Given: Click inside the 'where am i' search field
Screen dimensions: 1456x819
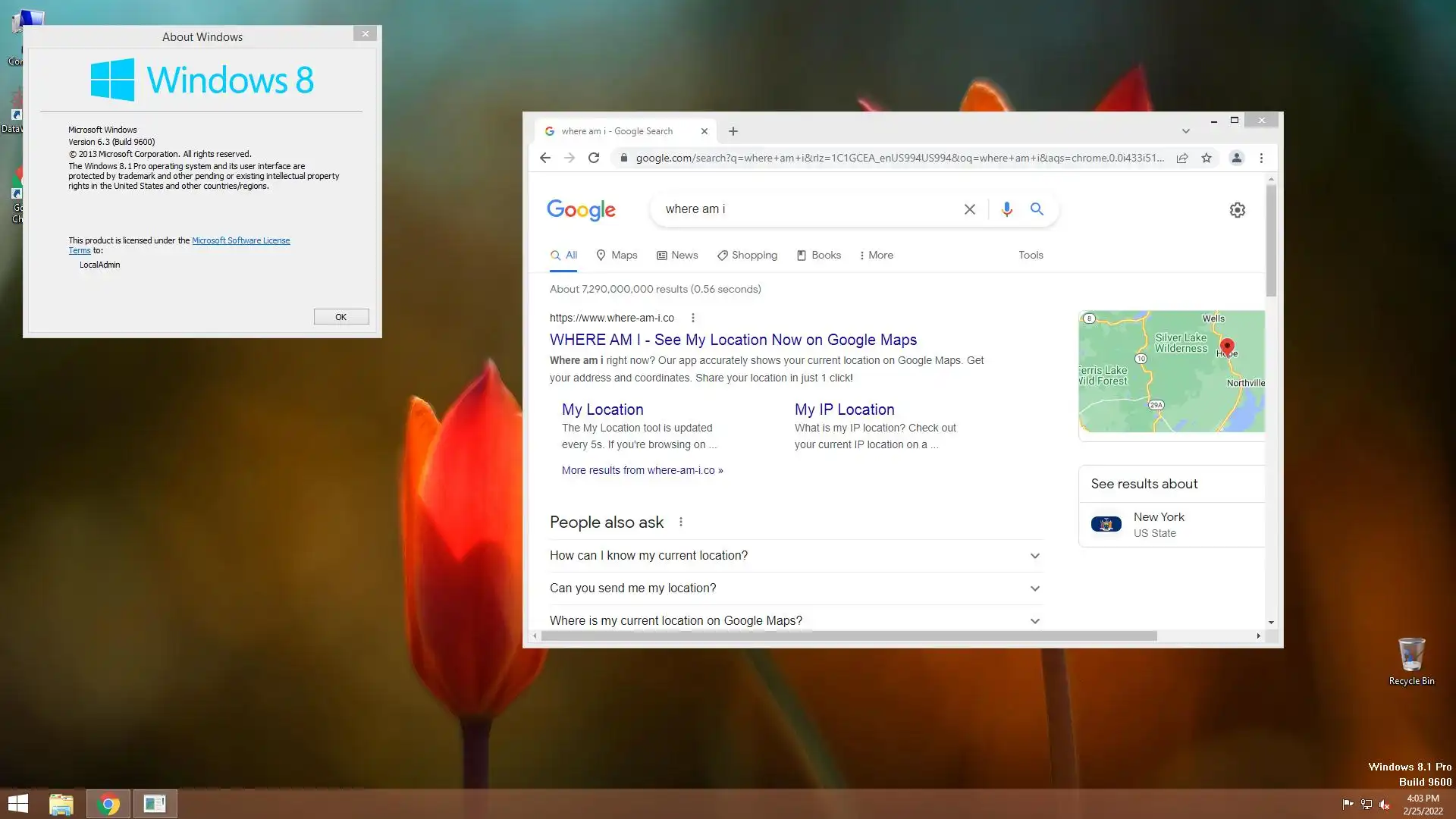Looking at the screenshot, I should coord(804,209).
